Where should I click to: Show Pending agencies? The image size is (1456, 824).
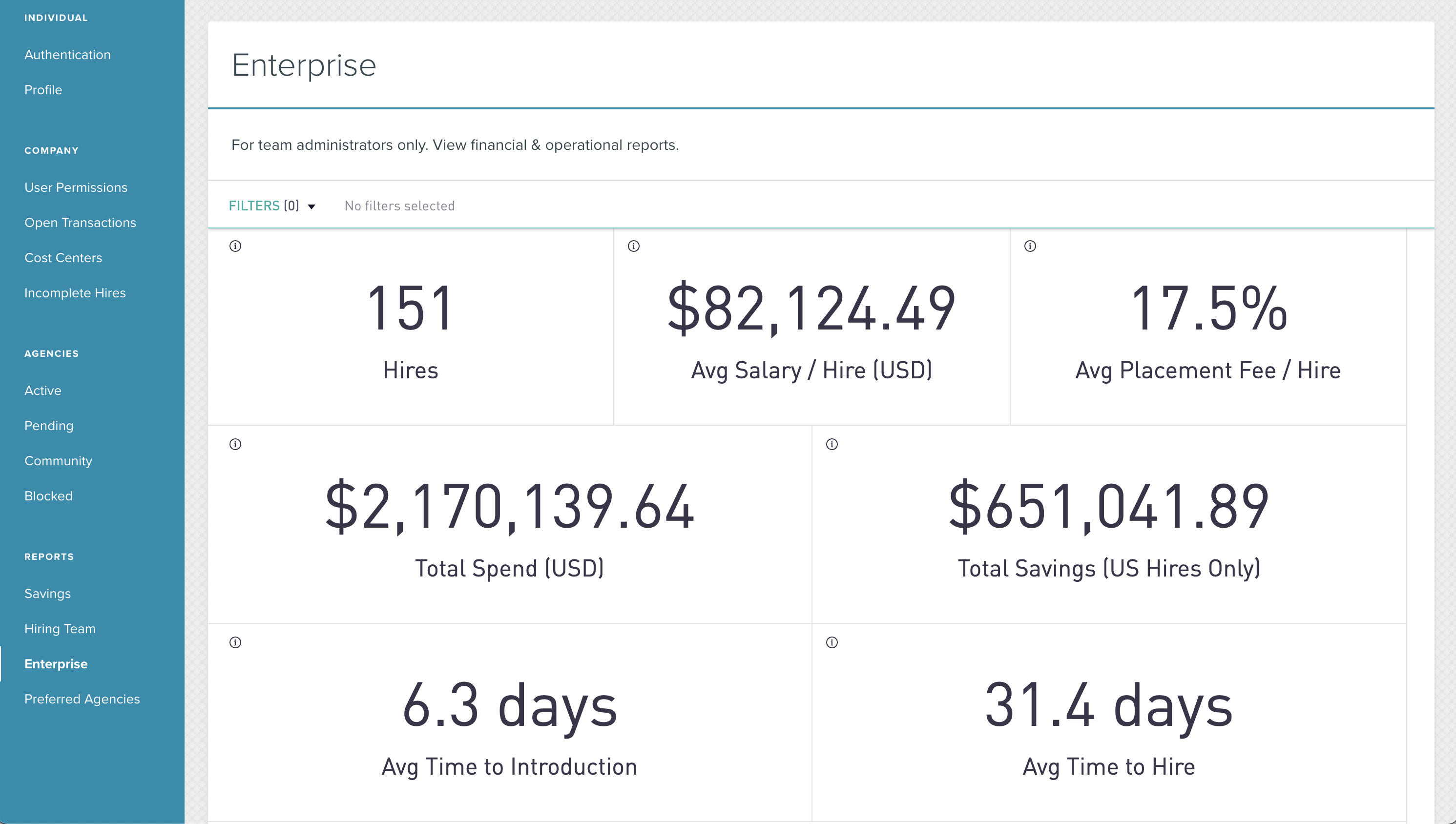click(x=49, y=426)
